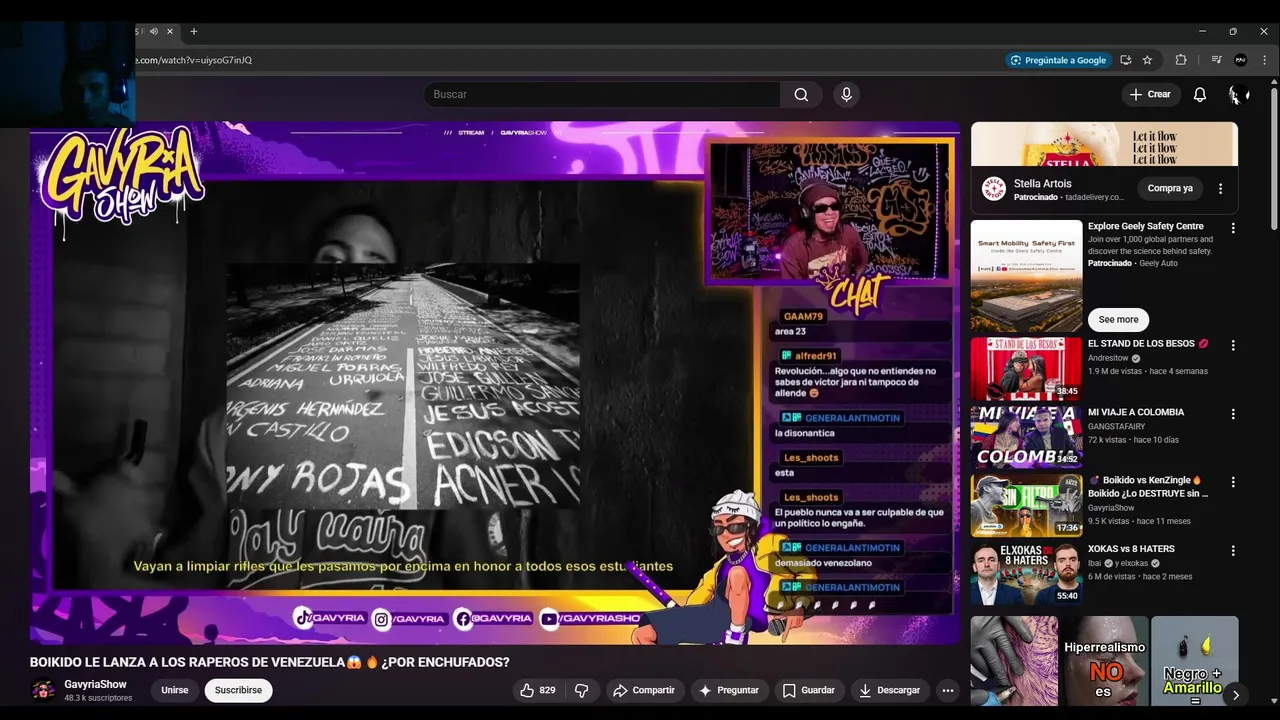Open Stella Artois ad options menu
This screenshot has height=720, width=1280.
pyautogui.click(x=1220, y=188)
